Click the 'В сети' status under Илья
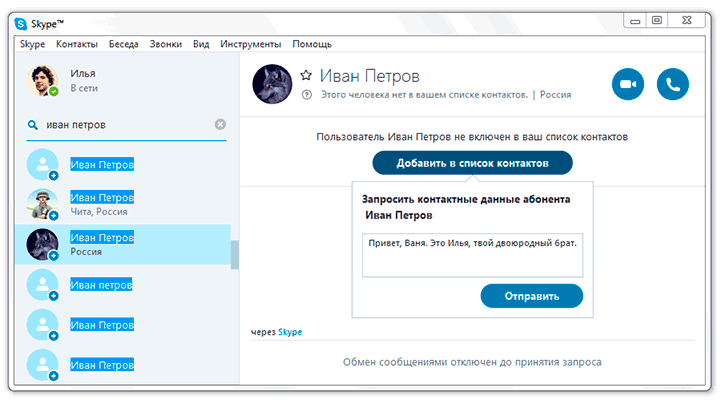The image size is (721, 400). tap(84, 88)
